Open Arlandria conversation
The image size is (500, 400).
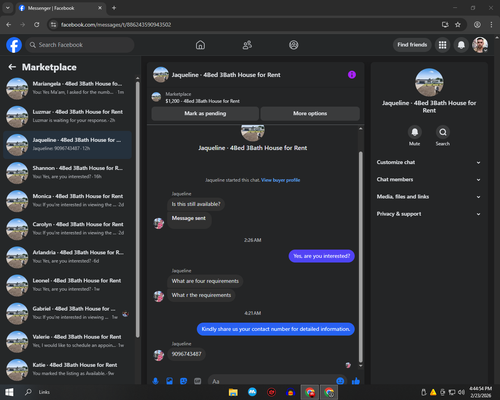(67, 257)
